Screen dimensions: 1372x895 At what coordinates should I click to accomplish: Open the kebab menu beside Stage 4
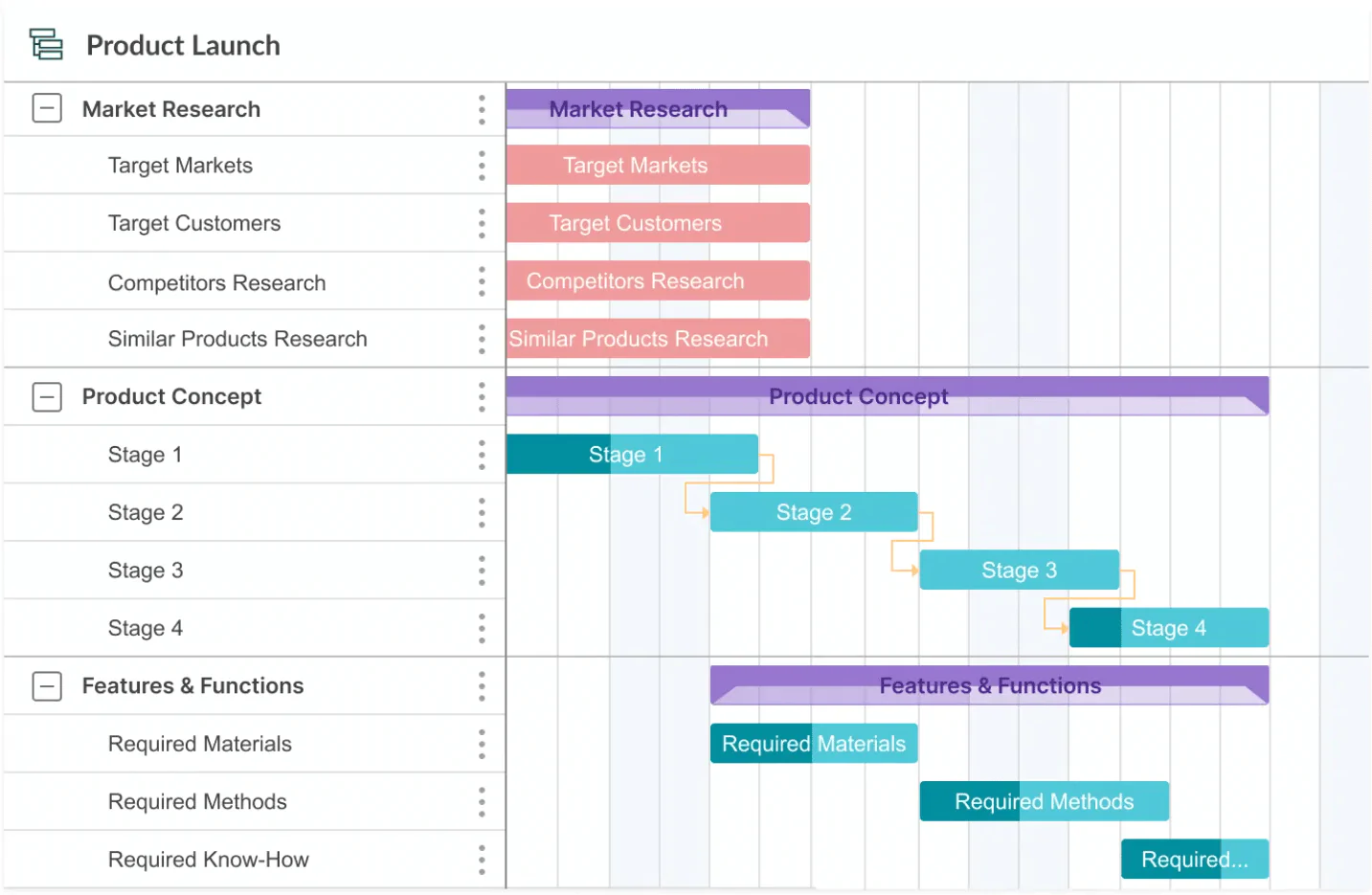pyautogui.click(x=482, y=628)
